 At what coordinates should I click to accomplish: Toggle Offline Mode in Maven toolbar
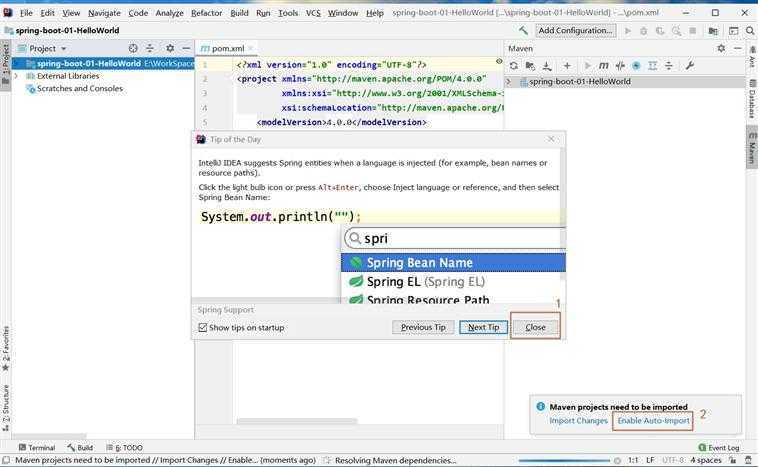620,65
